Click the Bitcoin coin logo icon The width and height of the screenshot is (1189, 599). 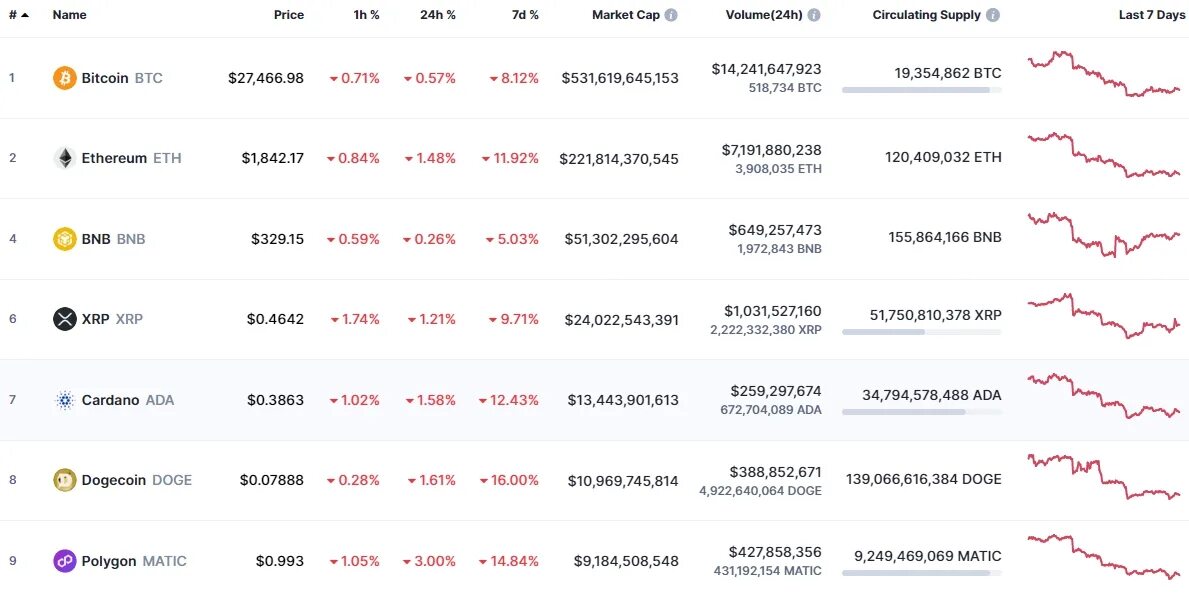pyautogui.click(x=64, y=78)
